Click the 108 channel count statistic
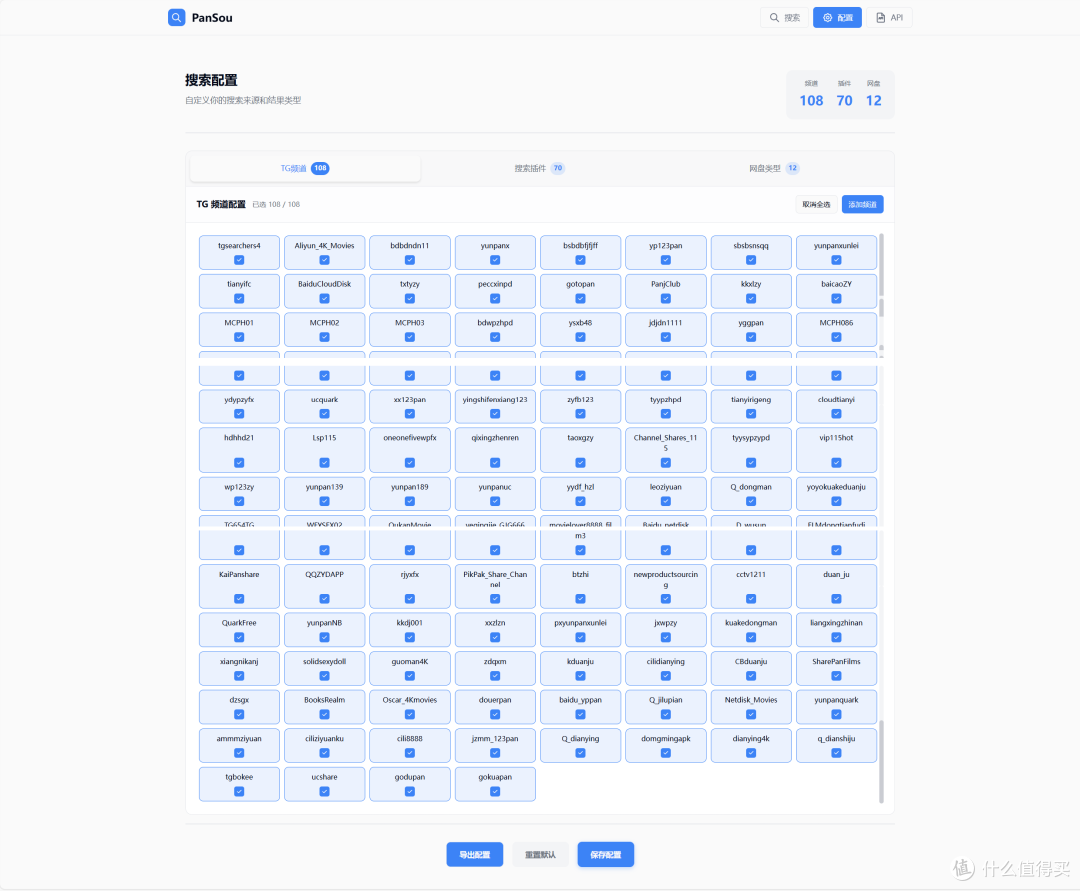 tap(811, 101)
